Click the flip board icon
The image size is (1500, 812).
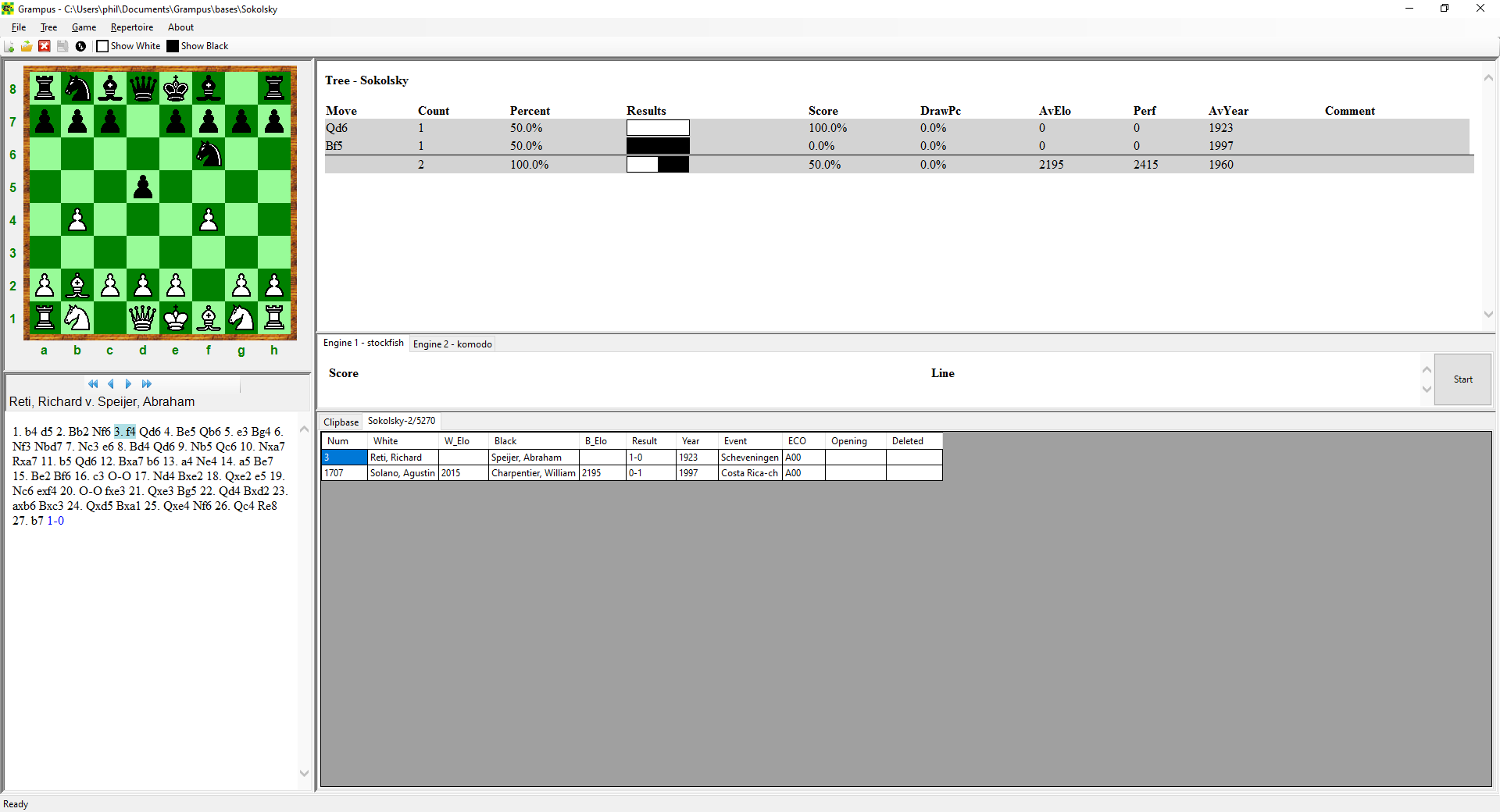(x=80, y=47)
